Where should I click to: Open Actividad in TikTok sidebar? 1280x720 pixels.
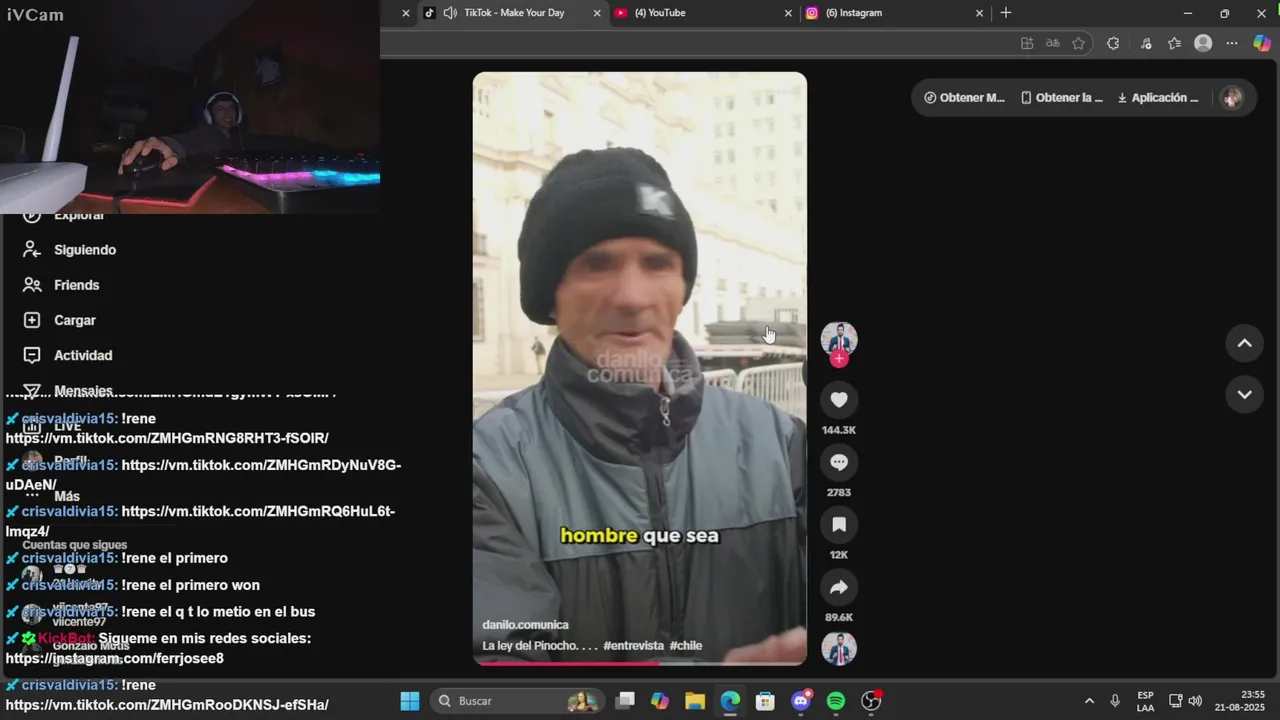(83, 355)
